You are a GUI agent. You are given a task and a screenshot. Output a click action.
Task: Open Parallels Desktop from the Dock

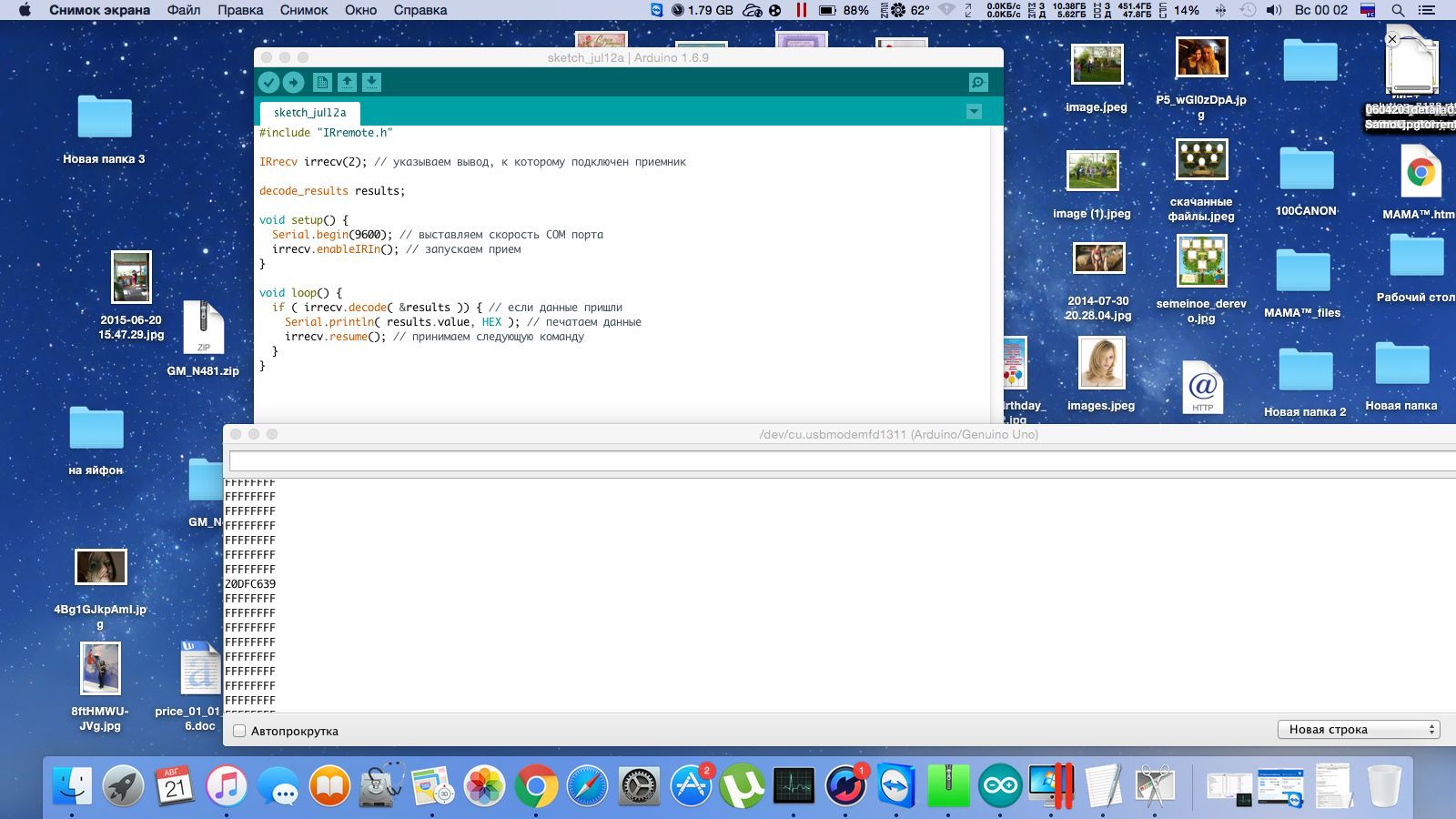tap(1051, 785)
